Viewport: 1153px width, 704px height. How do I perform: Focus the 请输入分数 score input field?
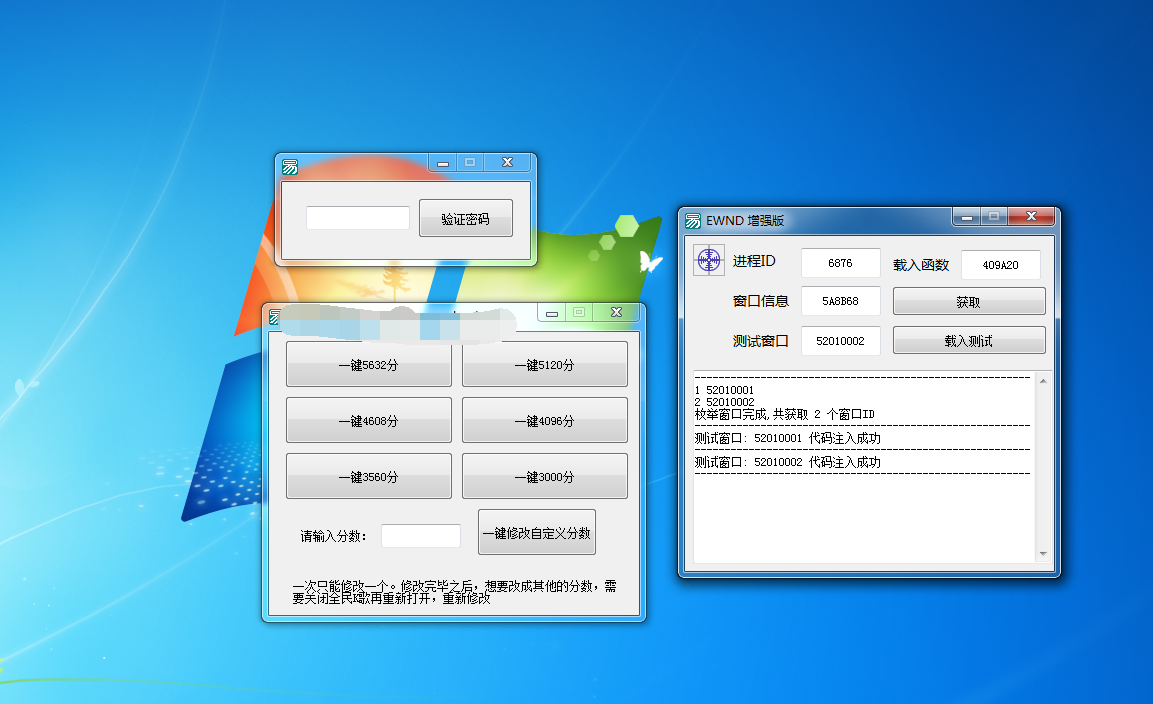pos(421,536)
